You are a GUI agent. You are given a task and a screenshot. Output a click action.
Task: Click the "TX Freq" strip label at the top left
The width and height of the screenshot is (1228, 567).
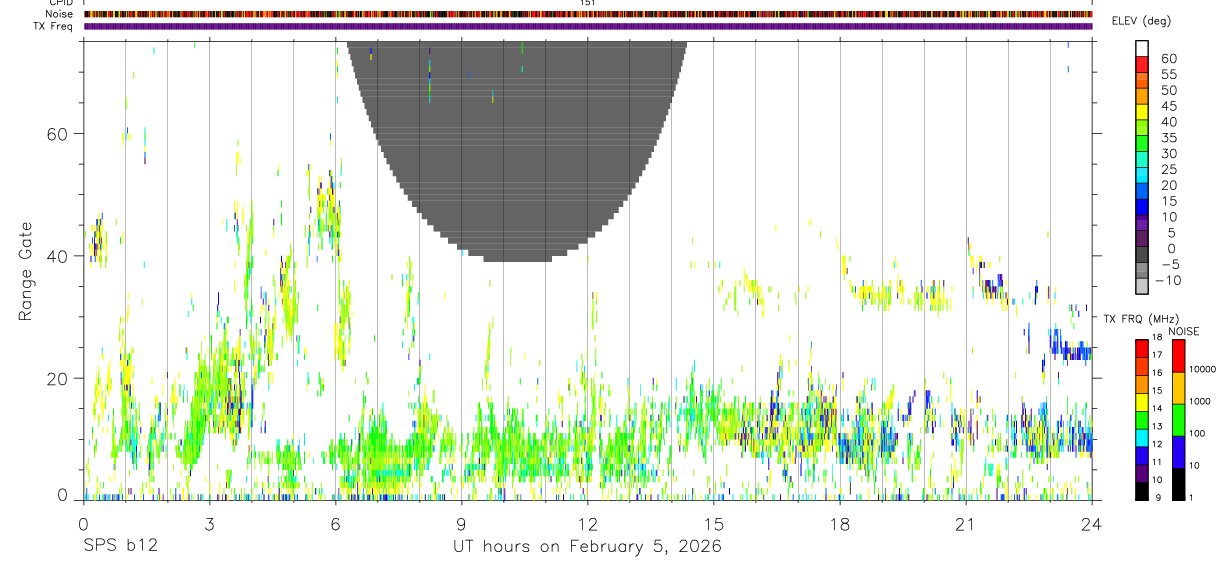click(x=55, y=26)
